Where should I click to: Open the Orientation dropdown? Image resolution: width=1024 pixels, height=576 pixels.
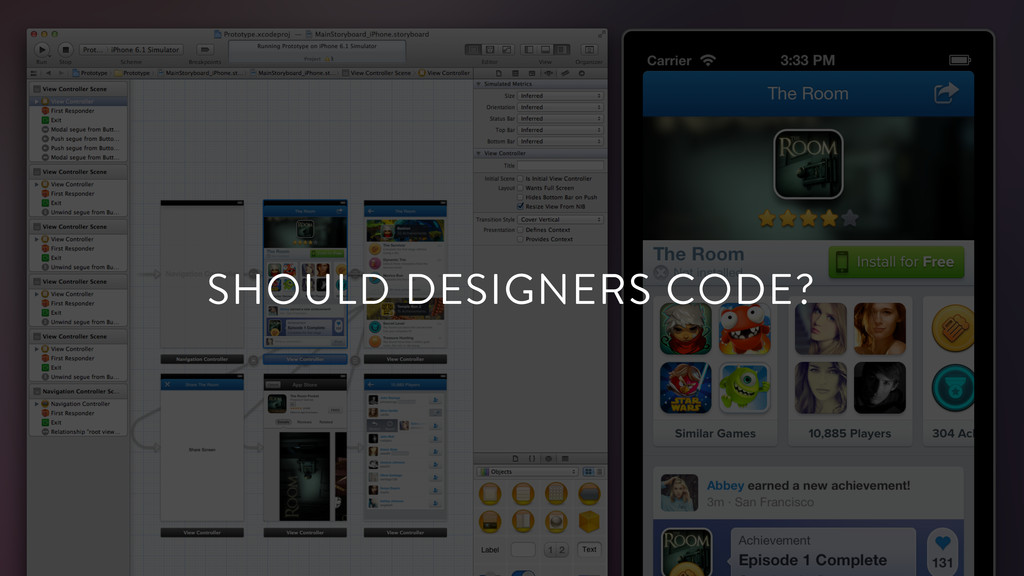pyautogui.click(x=560, y=107)
